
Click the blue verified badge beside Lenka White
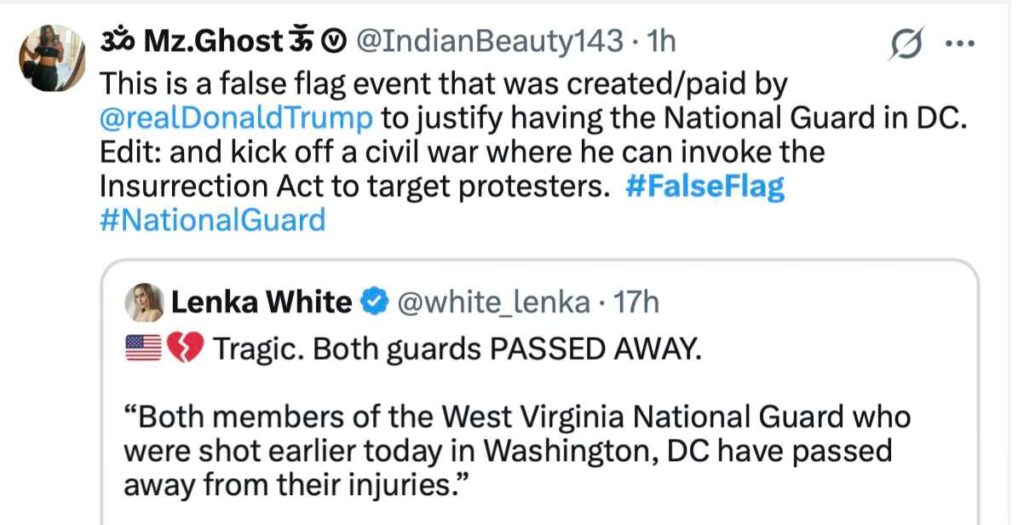pos(375,301)
